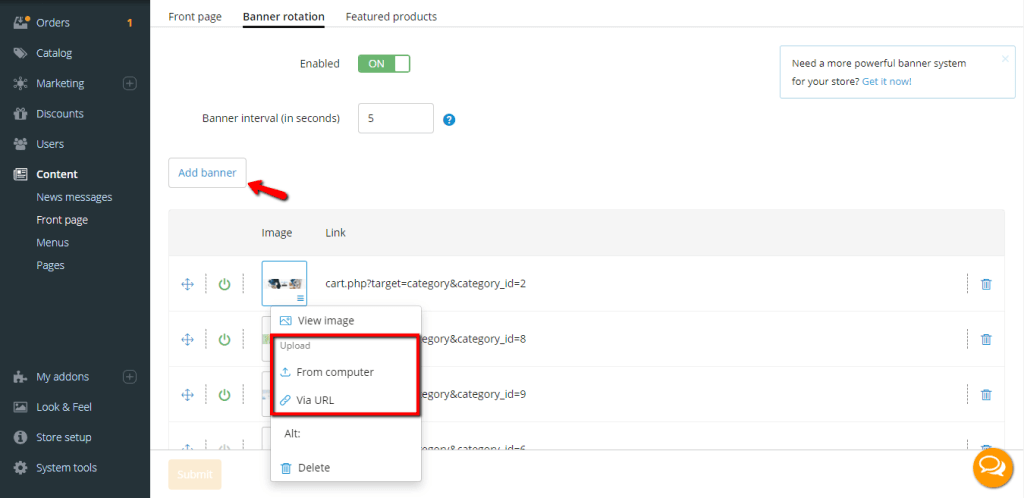Click the Marketing sidebar icon

tap(21, 84)
